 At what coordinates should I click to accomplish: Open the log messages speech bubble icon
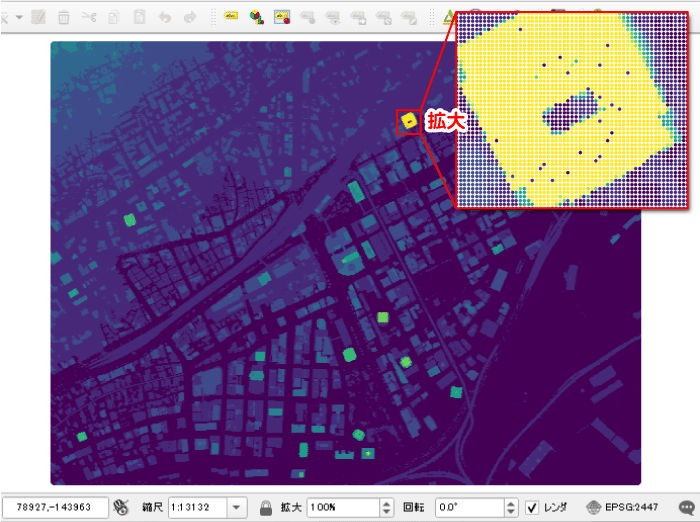(687, 508)
